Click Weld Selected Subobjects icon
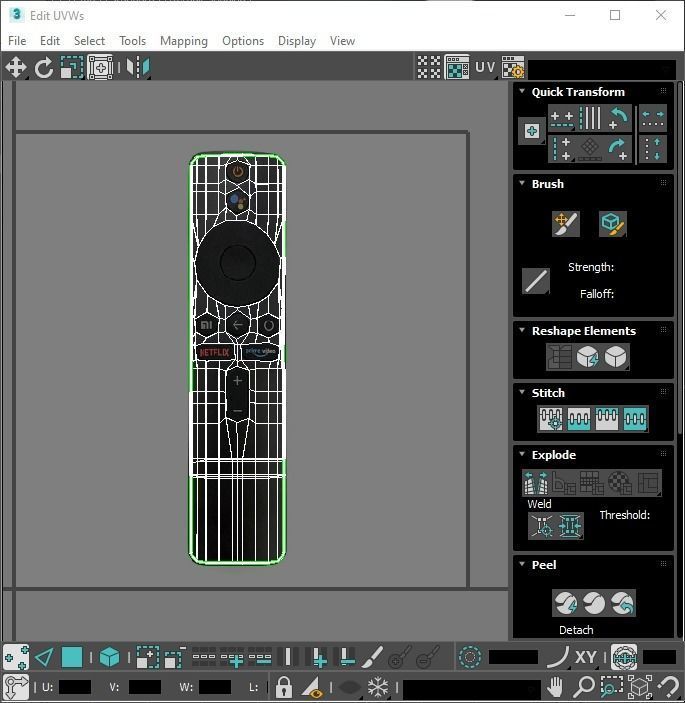The height and width of the screenshot is (703, 685). [x=570, y=525]
